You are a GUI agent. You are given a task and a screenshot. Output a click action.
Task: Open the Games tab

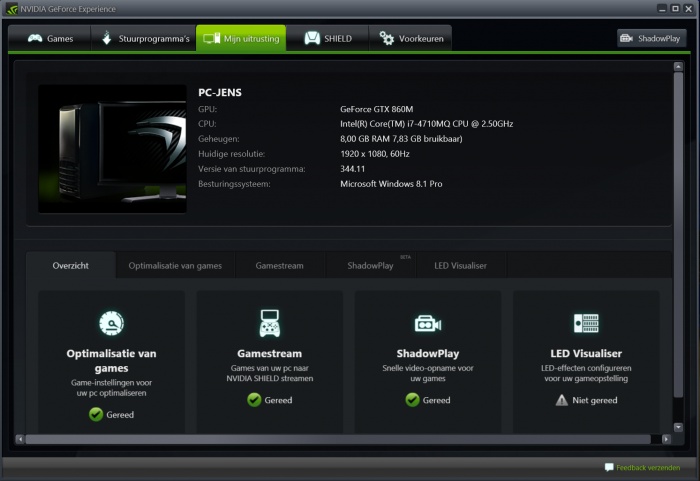pos(50,38)
